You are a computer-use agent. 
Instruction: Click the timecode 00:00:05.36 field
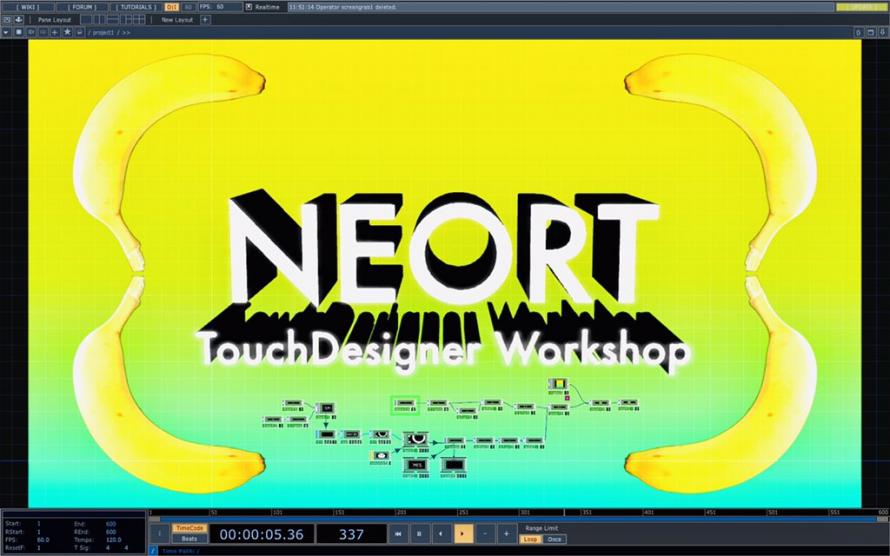(262, 534)
